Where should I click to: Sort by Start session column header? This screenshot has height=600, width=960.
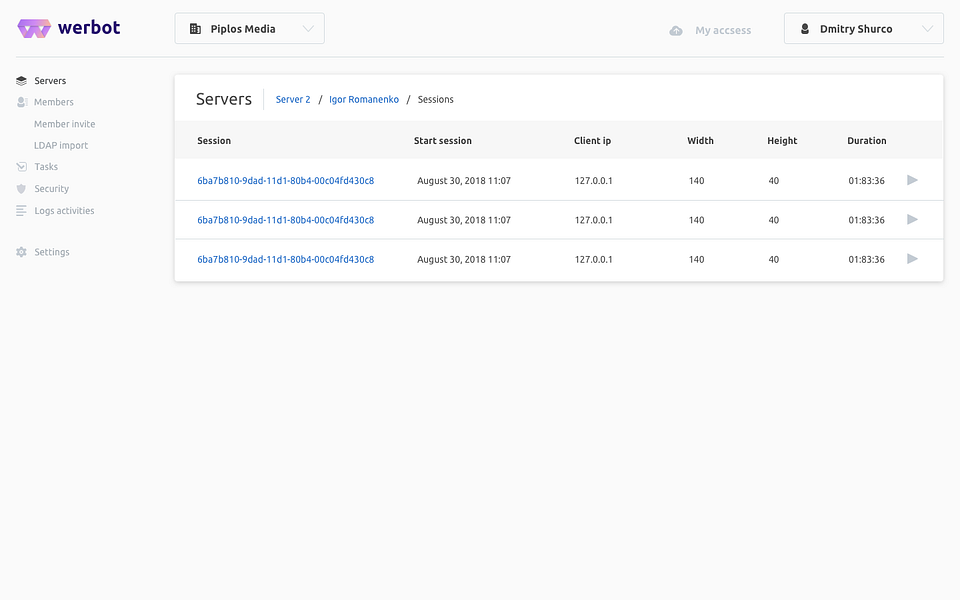tap(443, 141)
